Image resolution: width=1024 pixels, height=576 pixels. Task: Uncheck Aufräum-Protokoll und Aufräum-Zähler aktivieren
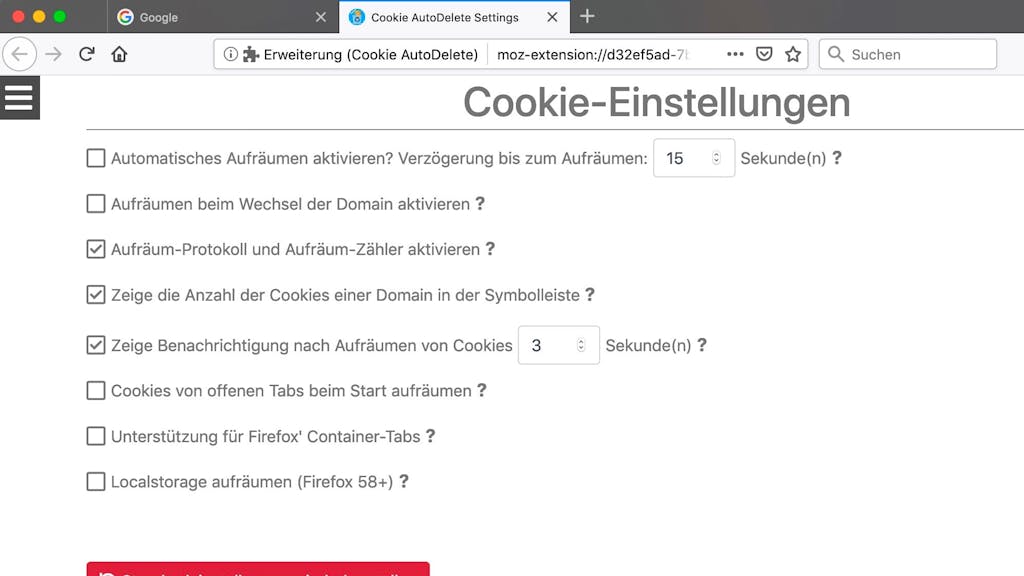tap(96, 249)
